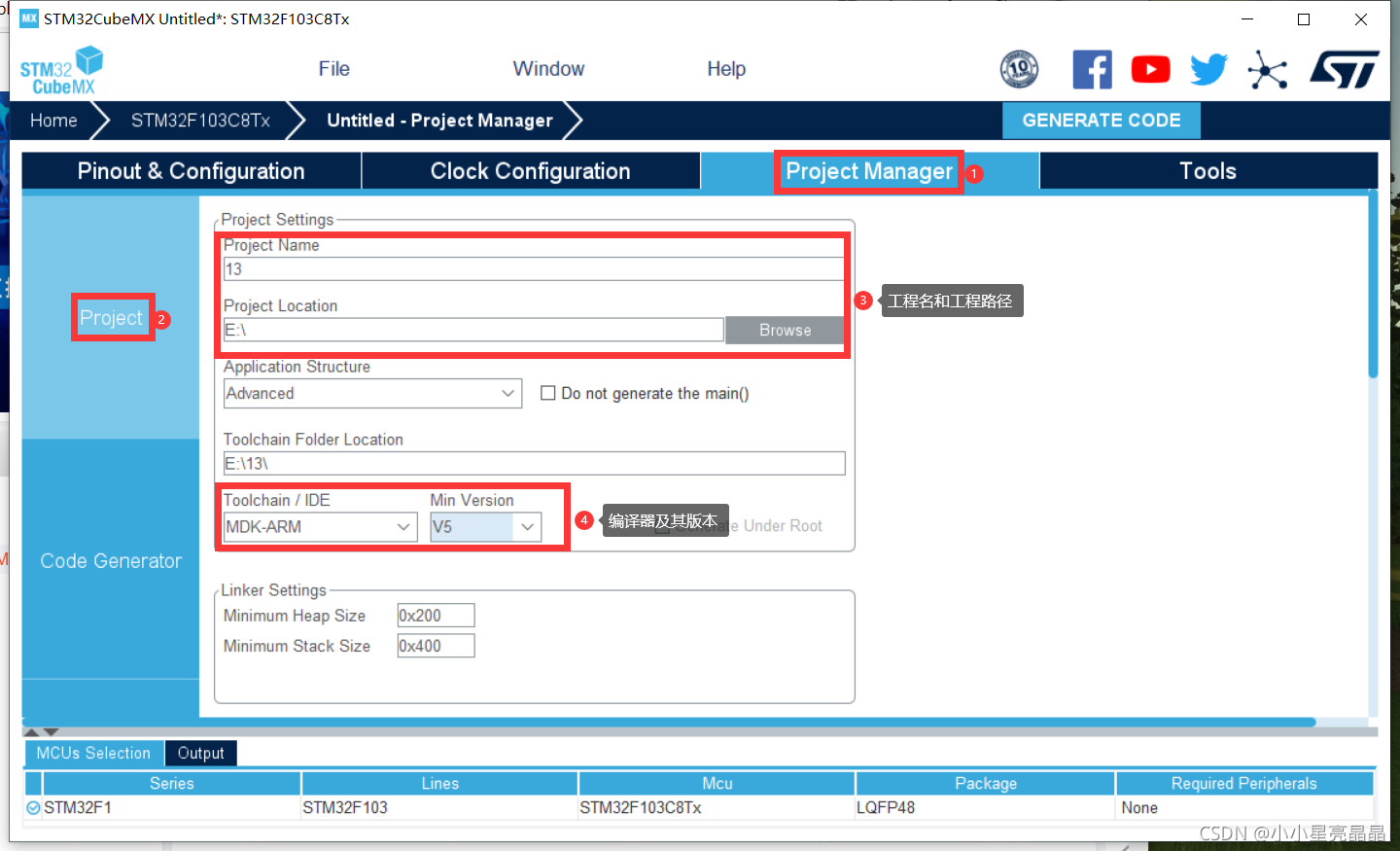The height and width of the screenshot is (851, 1400).
Task: Open the Output tab
Action: 200,753
